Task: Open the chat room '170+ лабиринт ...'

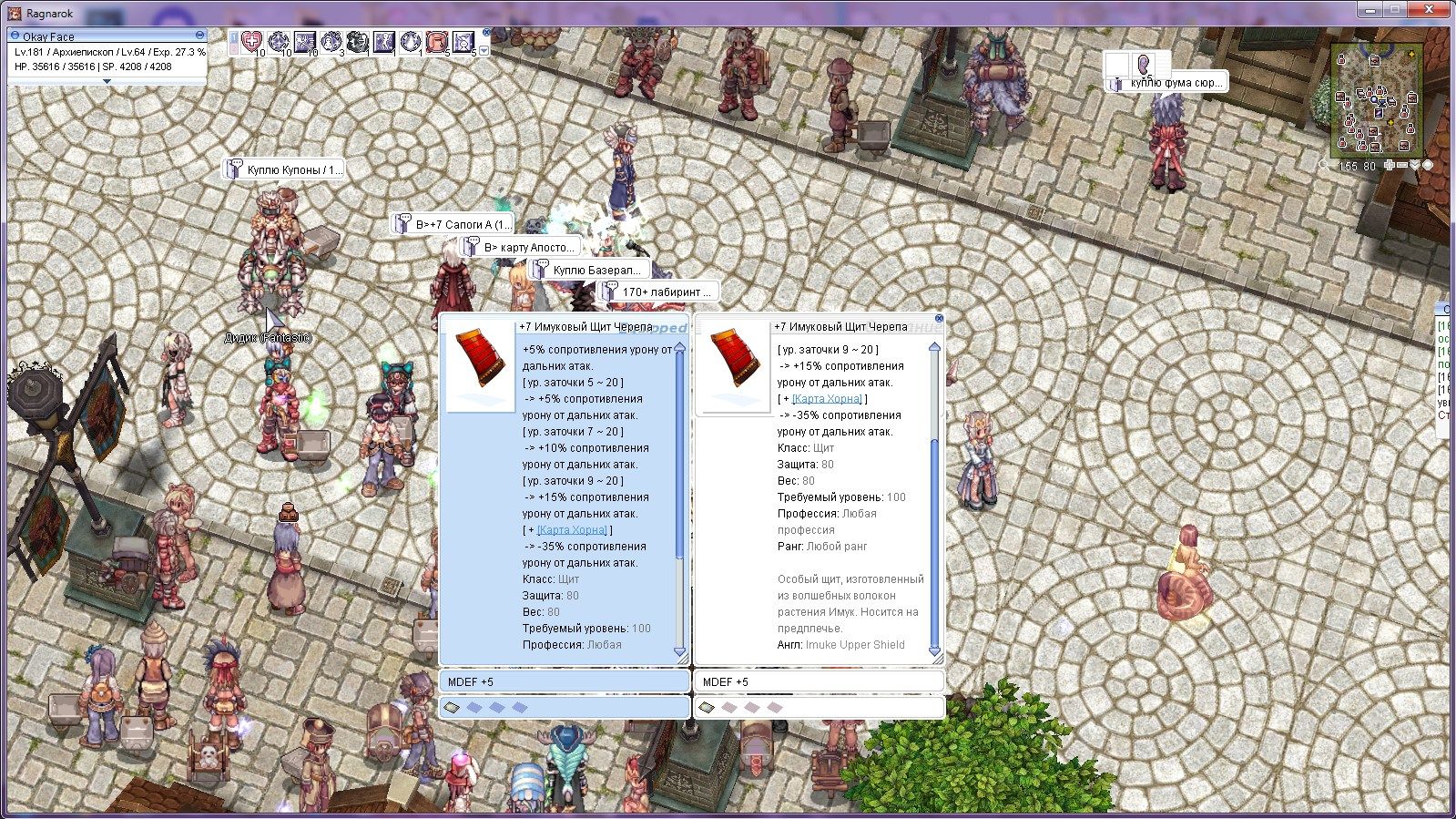Action: [657, 292]
